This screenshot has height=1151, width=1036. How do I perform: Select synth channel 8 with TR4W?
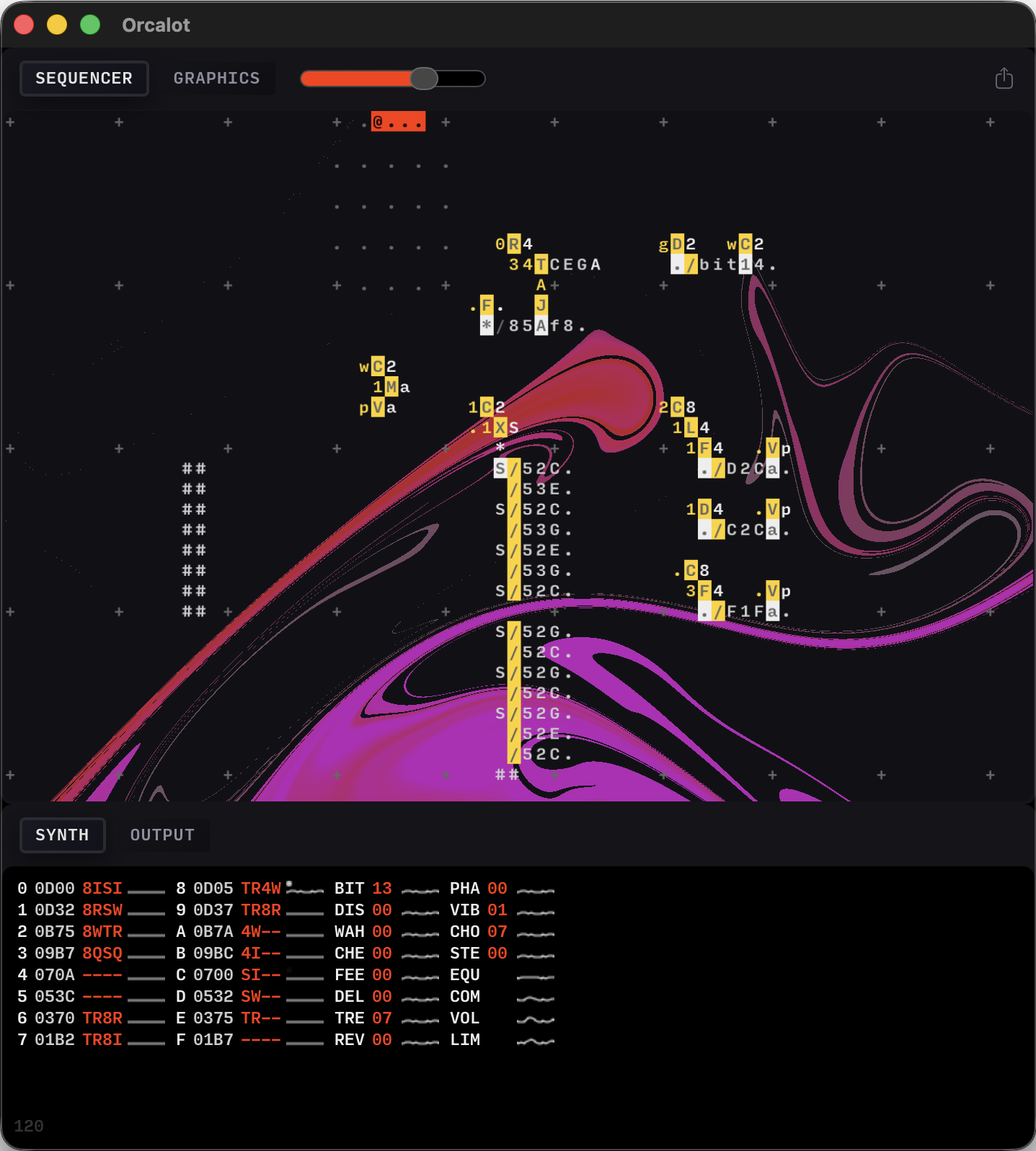[260, 889]
